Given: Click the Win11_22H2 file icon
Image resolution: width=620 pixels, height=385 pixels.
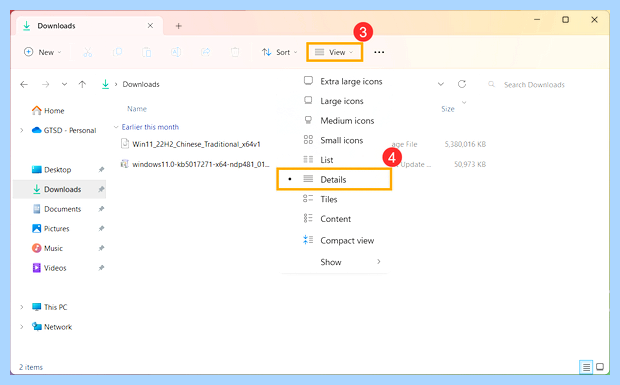Looking at the screenshot, I should (125, 143).
